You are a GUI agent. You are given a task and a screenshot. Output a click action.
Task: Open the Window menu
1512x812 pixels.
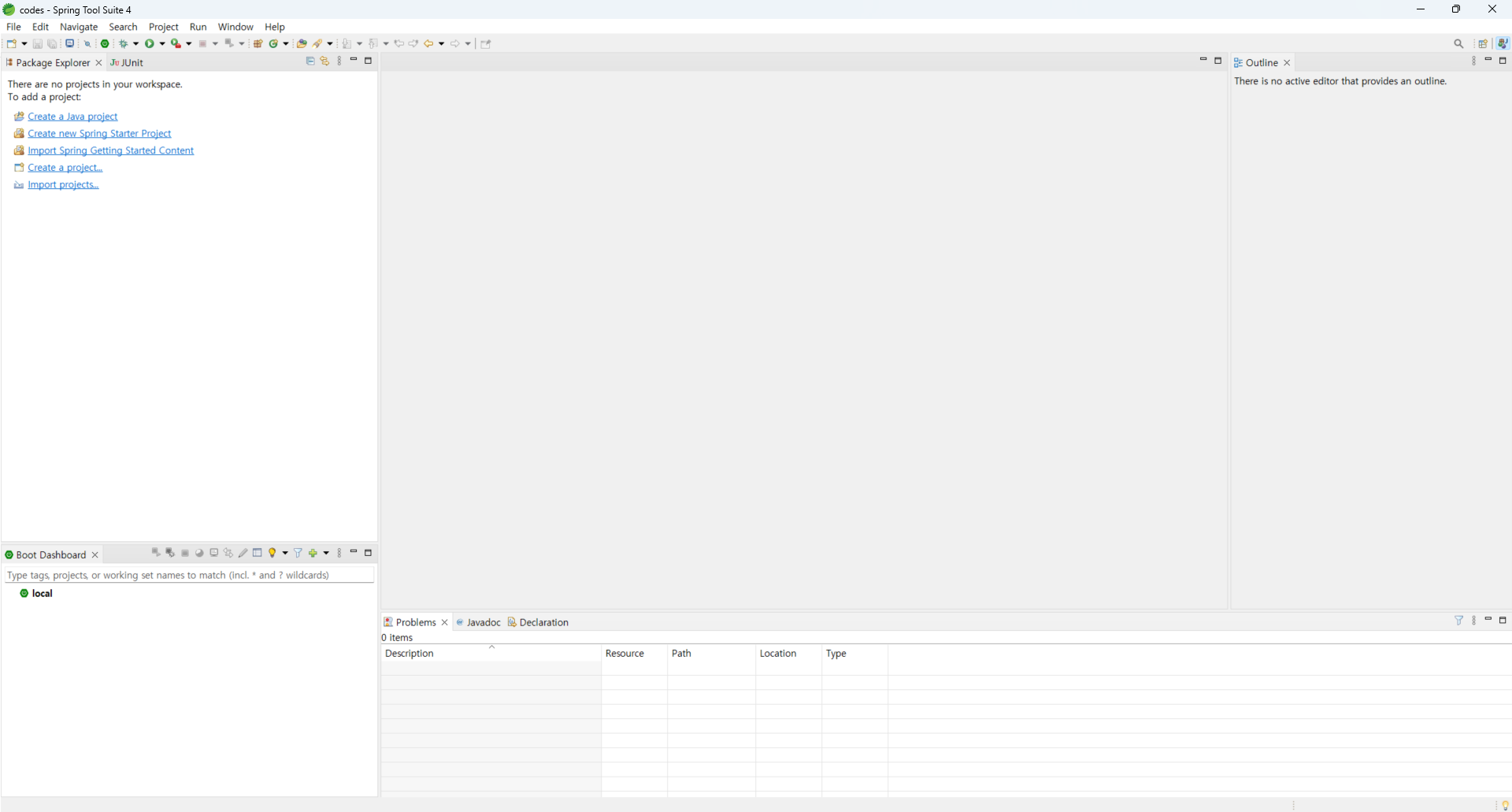click(235, 27)
